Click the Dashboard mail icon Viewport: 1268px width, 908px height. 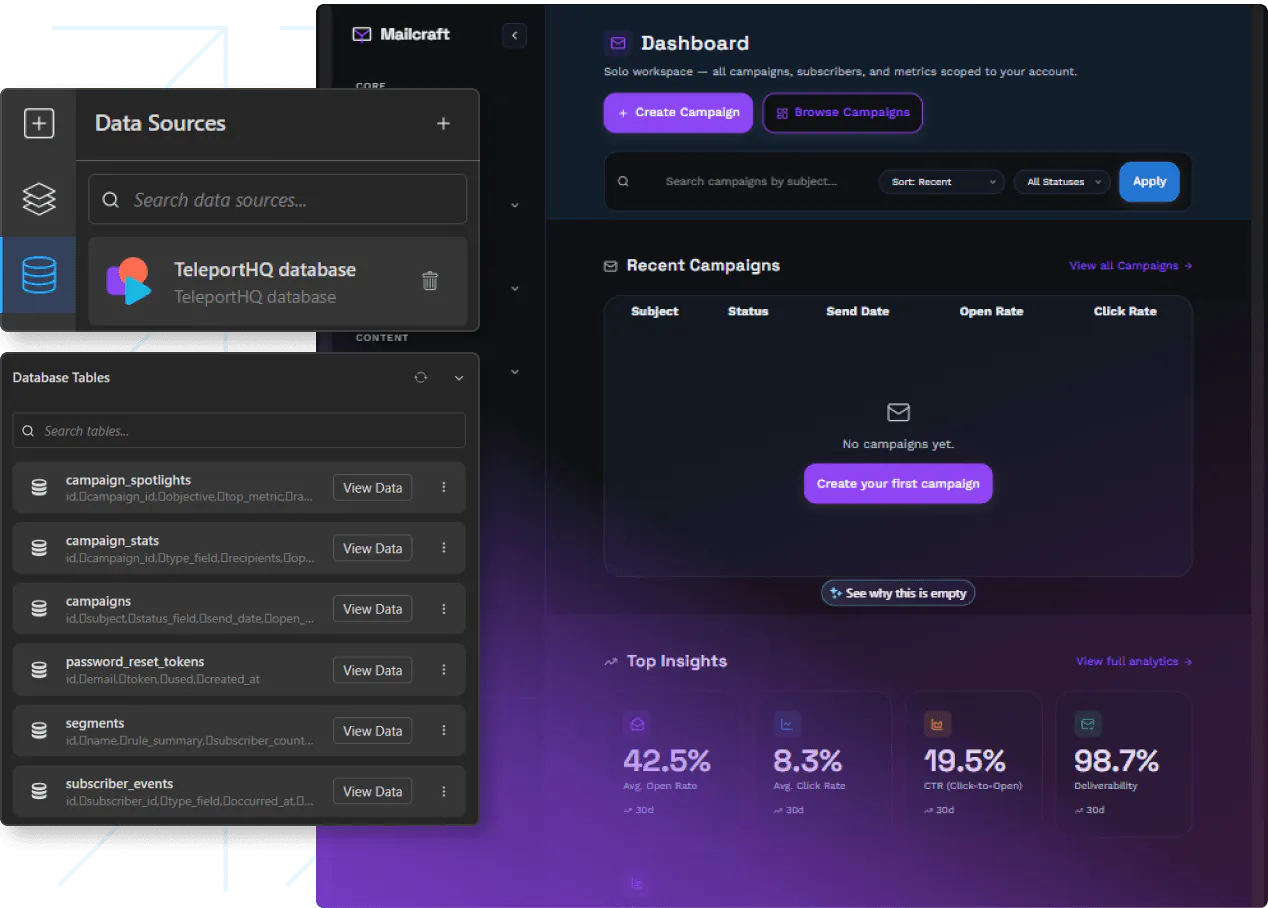click(x=618, y=43)
